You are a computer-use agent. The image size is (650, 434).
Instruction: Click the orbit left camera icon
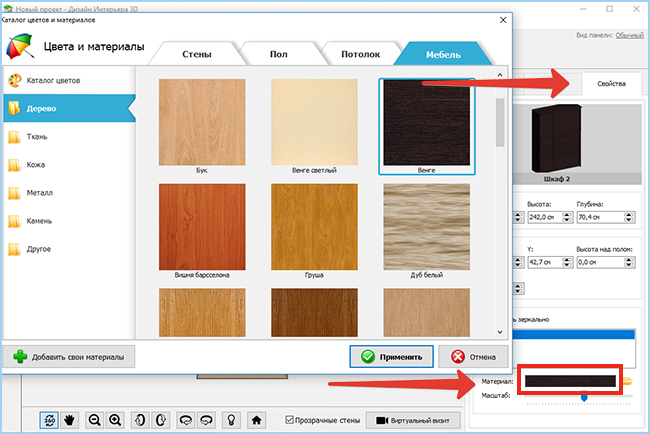pyautogui.click(x=186, y=420)
